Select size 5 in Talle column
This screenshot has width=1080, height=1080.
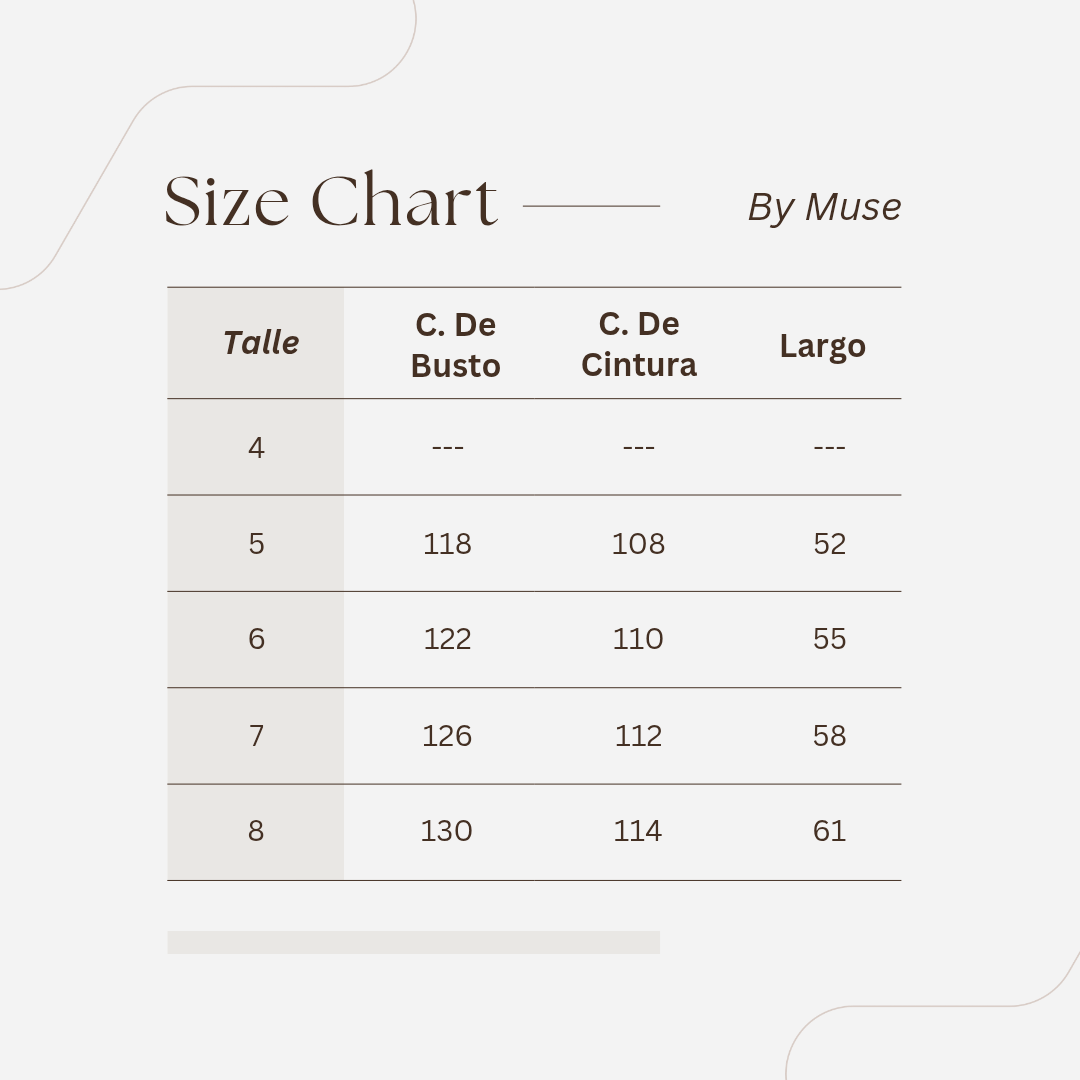coord(256,543)
